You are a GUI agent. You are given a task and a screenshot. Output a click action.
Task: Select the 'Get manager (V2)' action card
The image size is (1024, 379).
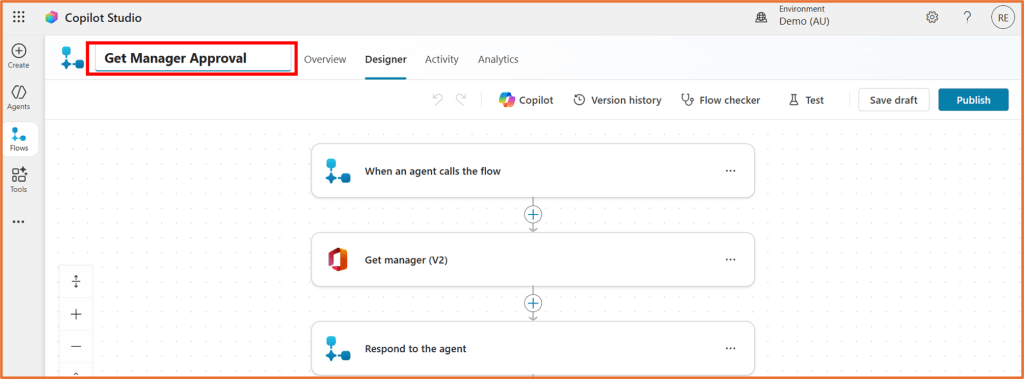[533, 259]
